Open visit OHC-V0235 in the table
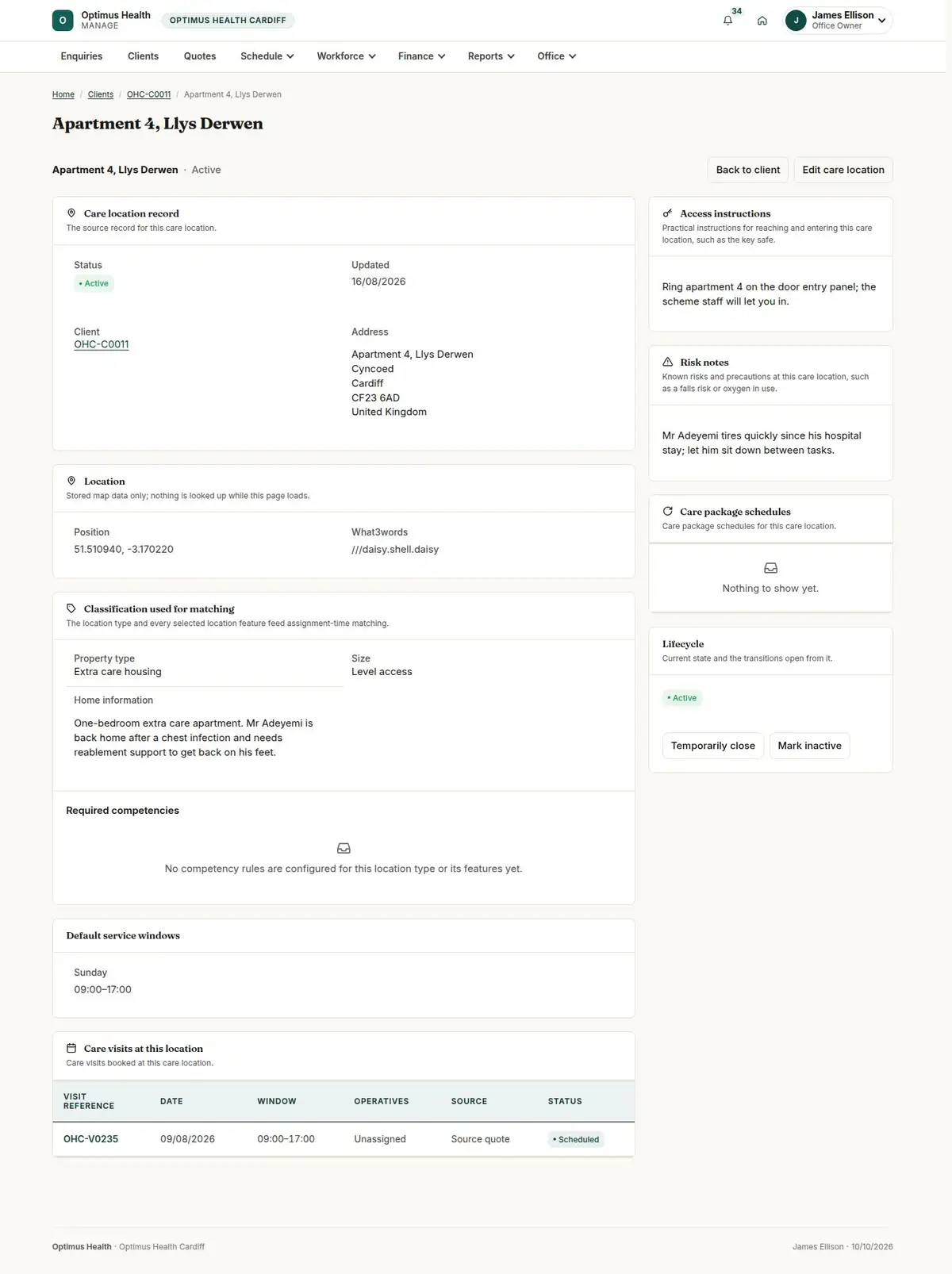 click(x=90, y=1139)
